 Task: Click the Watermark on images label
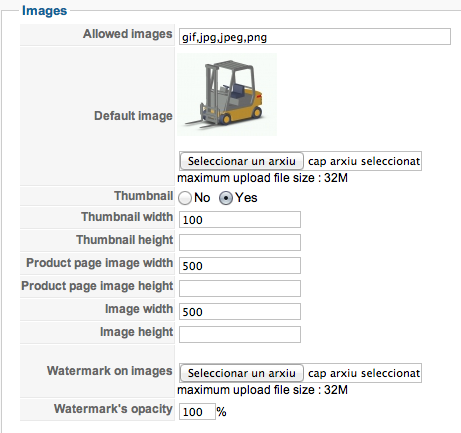(x=110, y=371)
